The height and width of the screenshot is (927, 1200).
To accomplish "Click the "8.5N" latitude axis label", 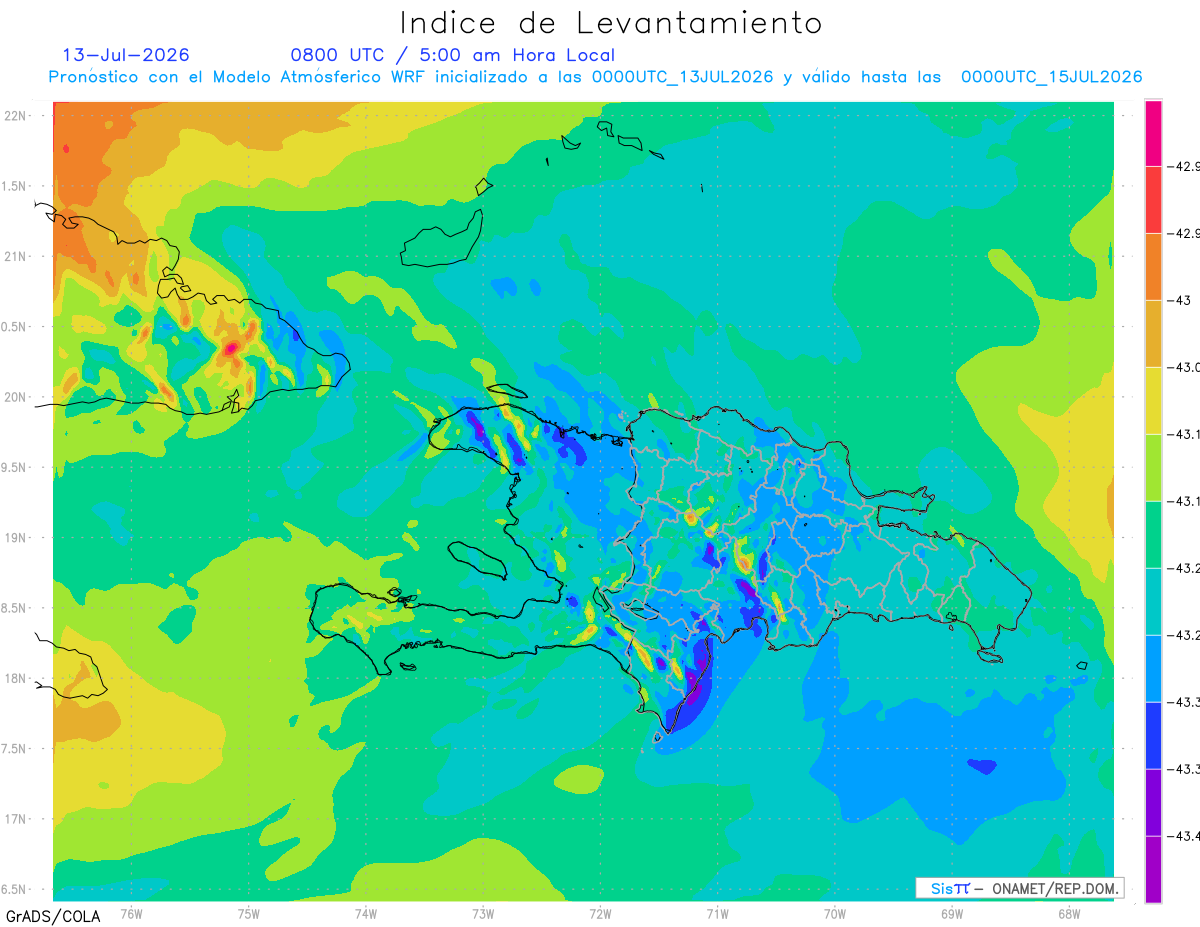I will [15, 608].
